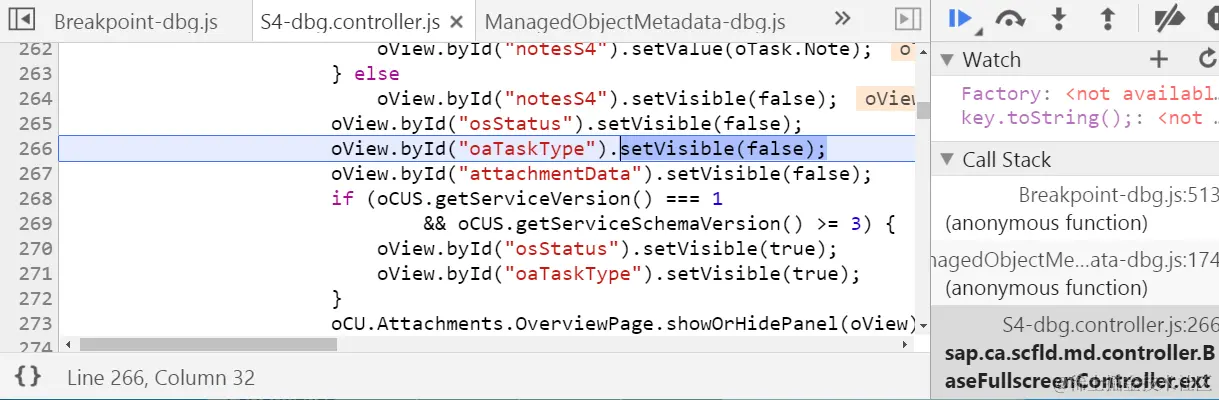Refresh the watch expressions
The height and width of the screenshot is (400, 1219).
(x=1207, y=59)
